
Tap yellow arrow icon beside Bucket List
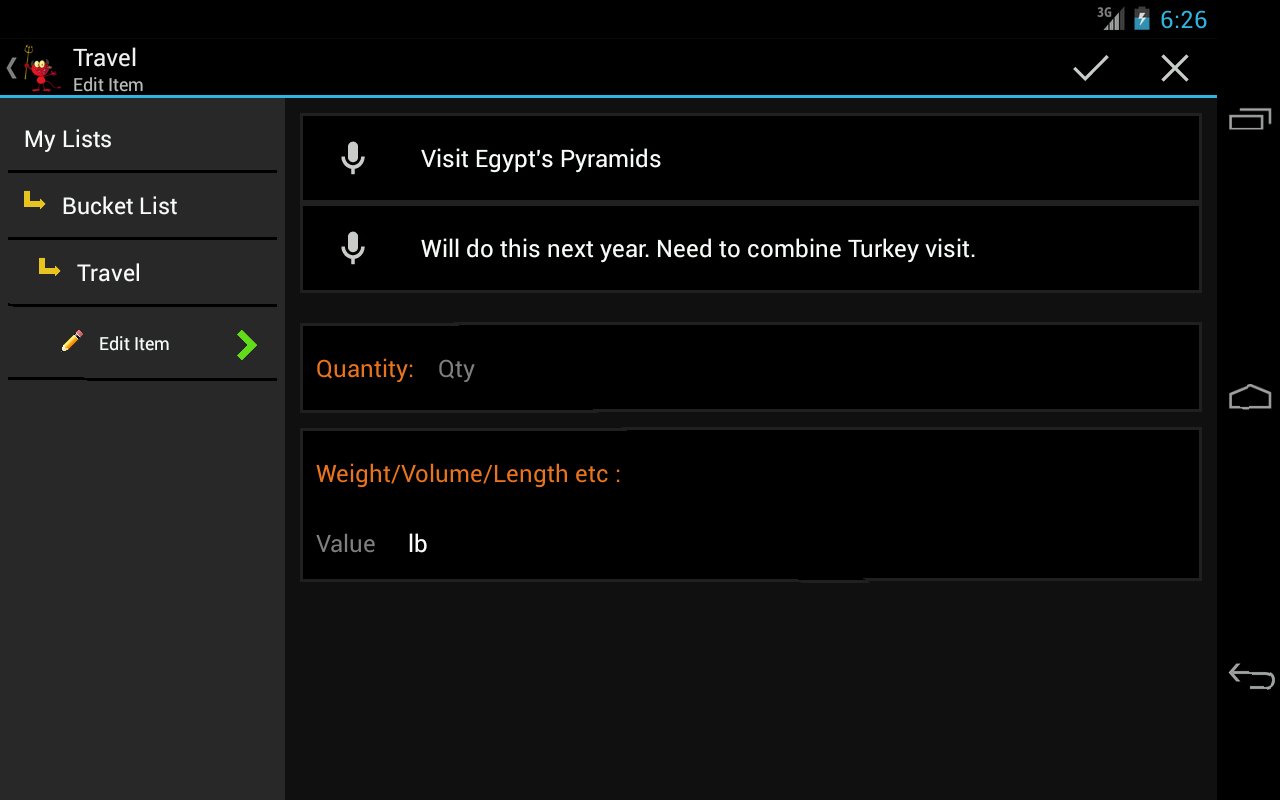point(34,203)
